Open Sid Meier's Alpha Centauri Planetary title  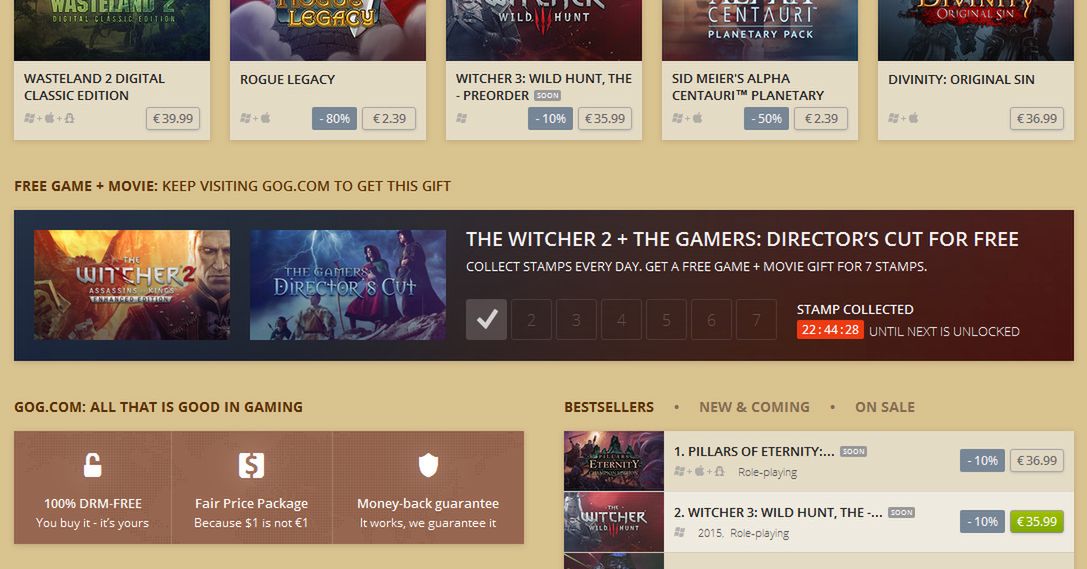pos(747,87)
